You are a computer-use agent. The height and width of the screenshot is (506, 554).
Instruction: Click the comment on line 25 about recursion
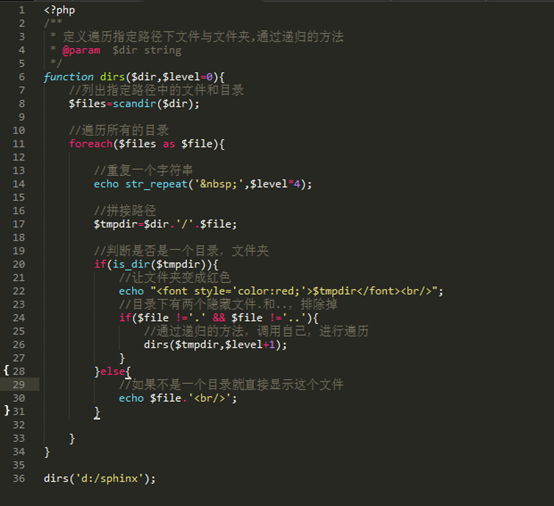pyautogui.click(x=256, y=331)
